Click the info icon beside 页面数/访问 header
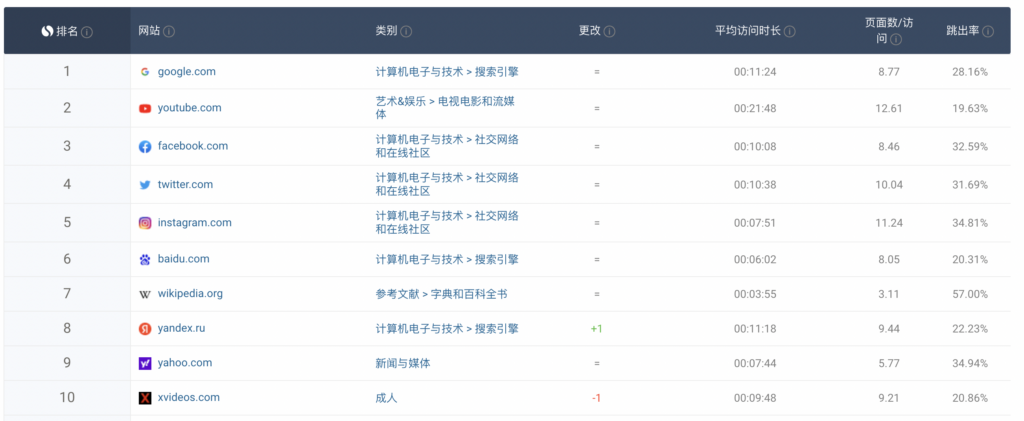Screen dimensions: 1024x421 tap(896, 39)
